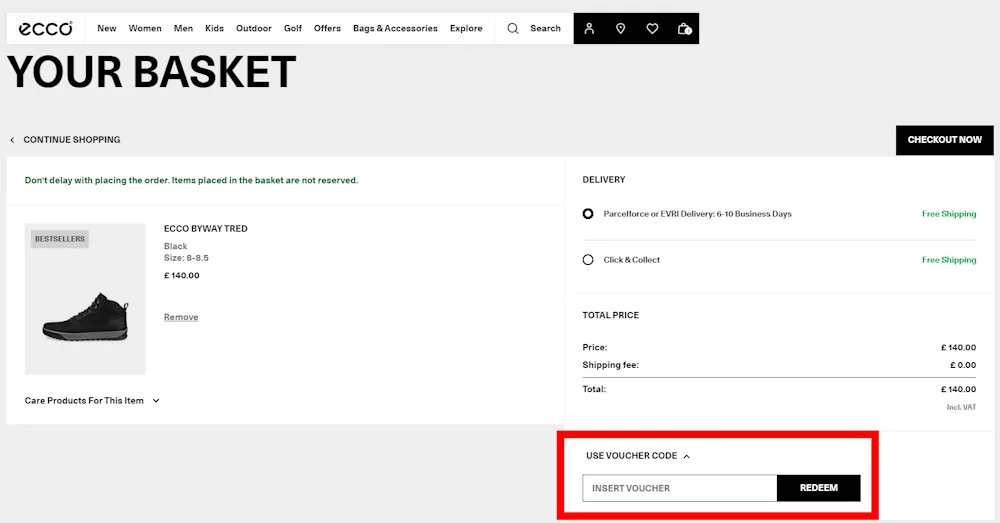Select Click & Collect delivery option
Image resolution: width=1000 pixels, height=523 pixels.
click(x=588, y=260)
